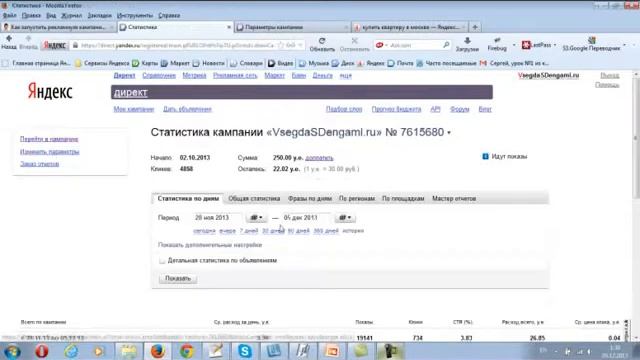Click Дать объявление link
Viewport: 640px width, 360px height.
pyautogui.click(x=187, y=109)
